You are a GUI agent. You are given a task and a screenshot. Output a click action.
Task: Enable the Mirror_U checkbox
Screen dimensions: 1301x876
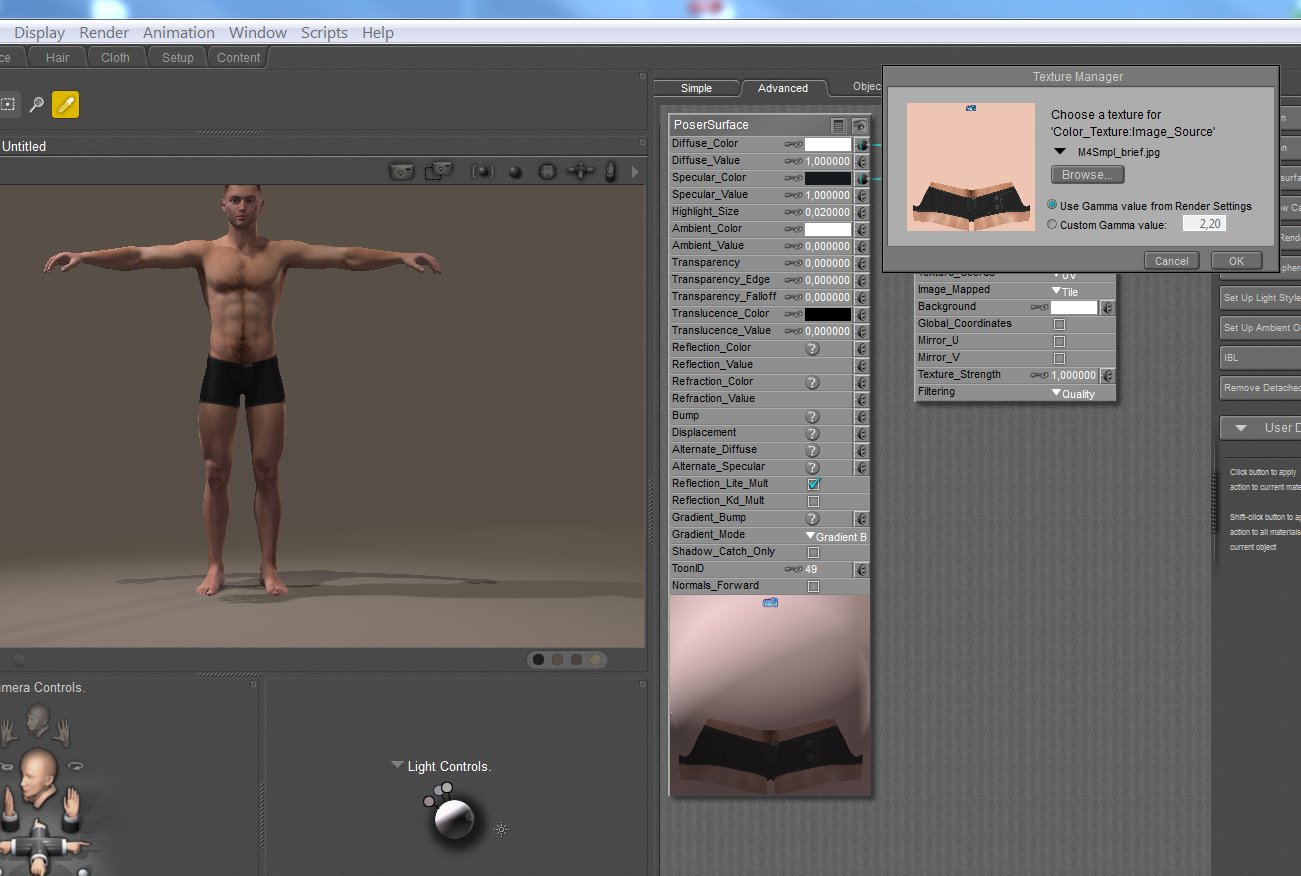(x=1059, y=341)
